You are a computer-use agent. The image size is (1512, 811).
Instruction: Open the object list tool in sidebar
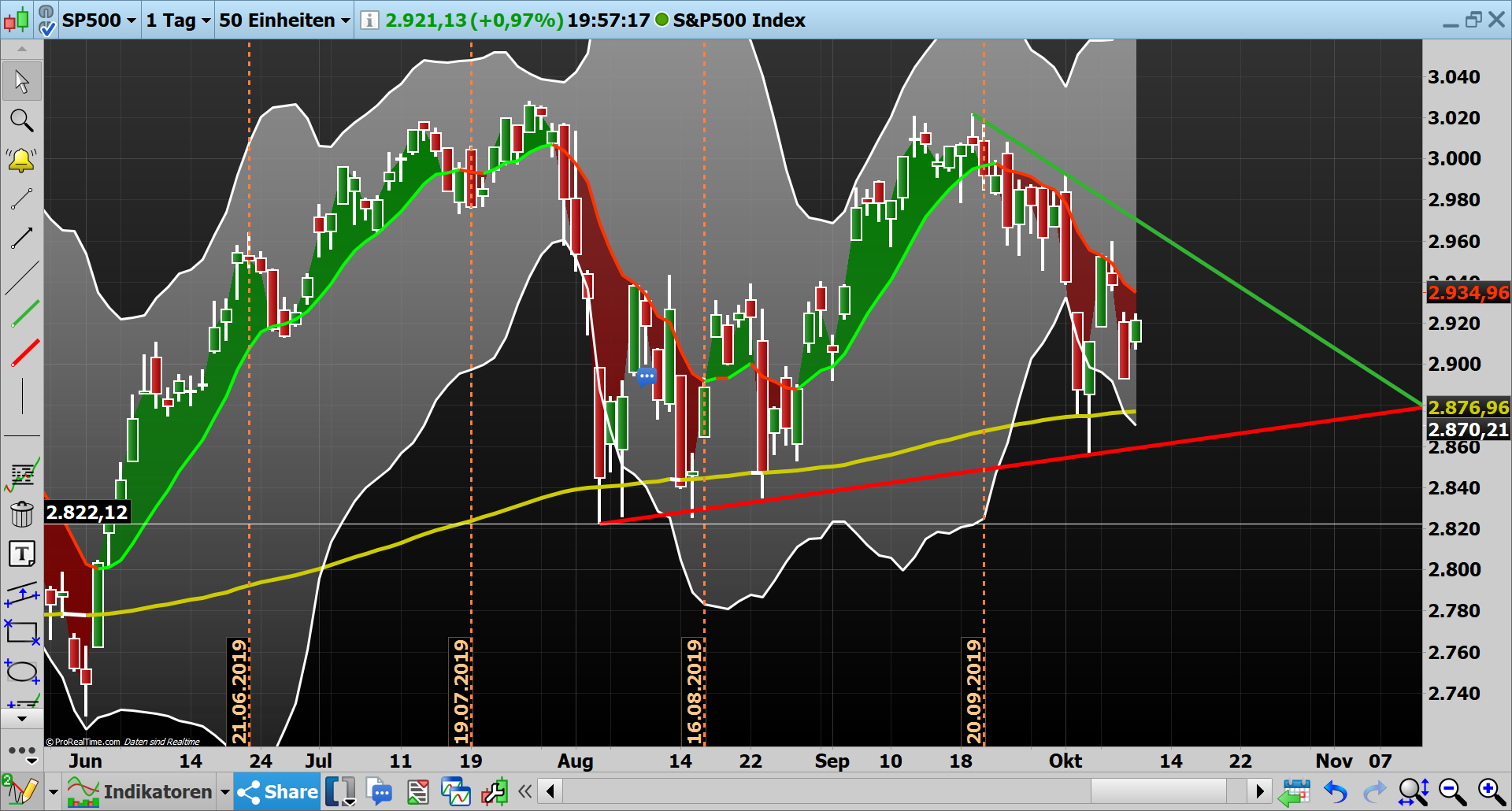pos(23,474)
